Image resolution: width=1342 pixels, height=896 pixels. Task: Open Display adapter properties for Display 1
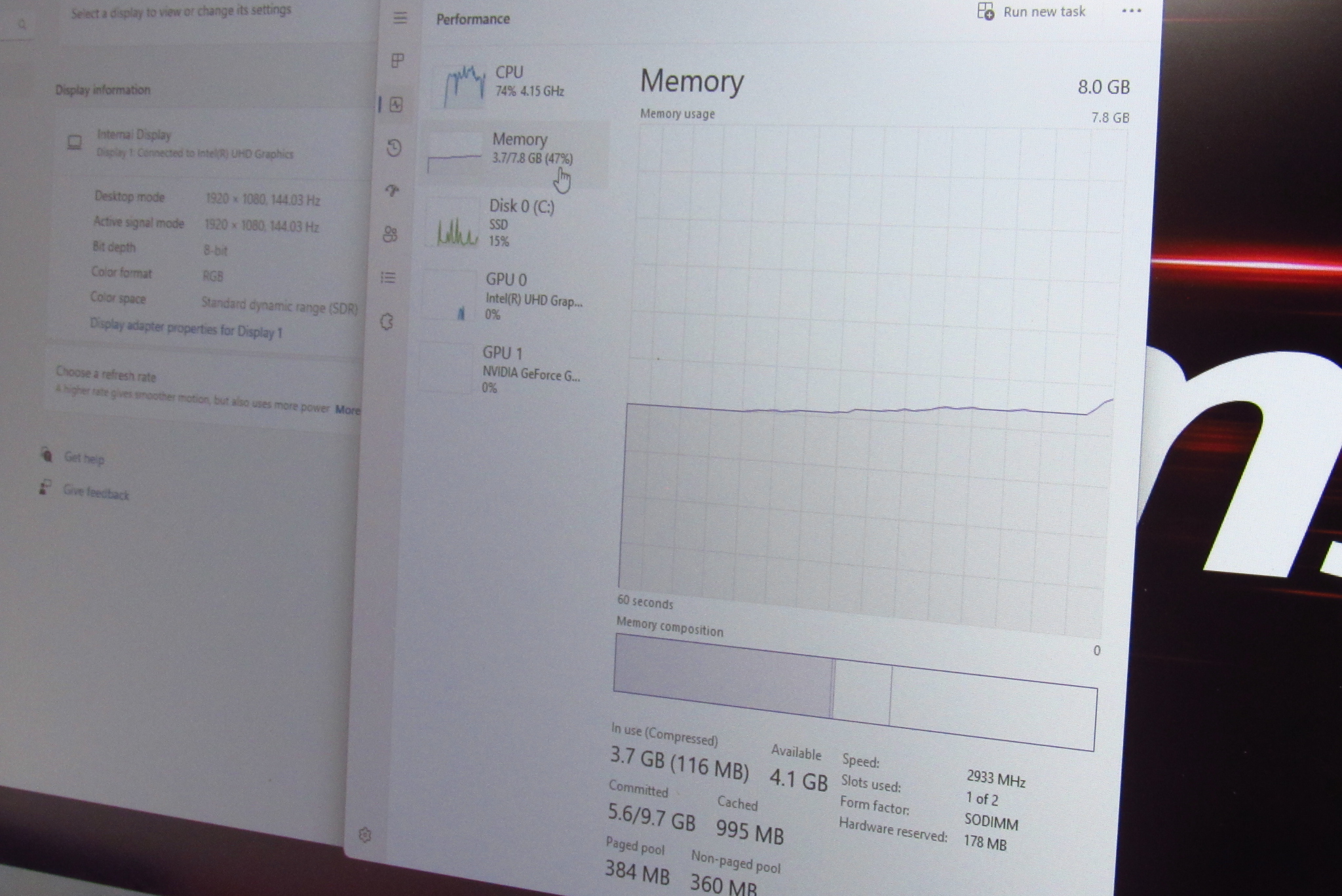pos(186,328)
